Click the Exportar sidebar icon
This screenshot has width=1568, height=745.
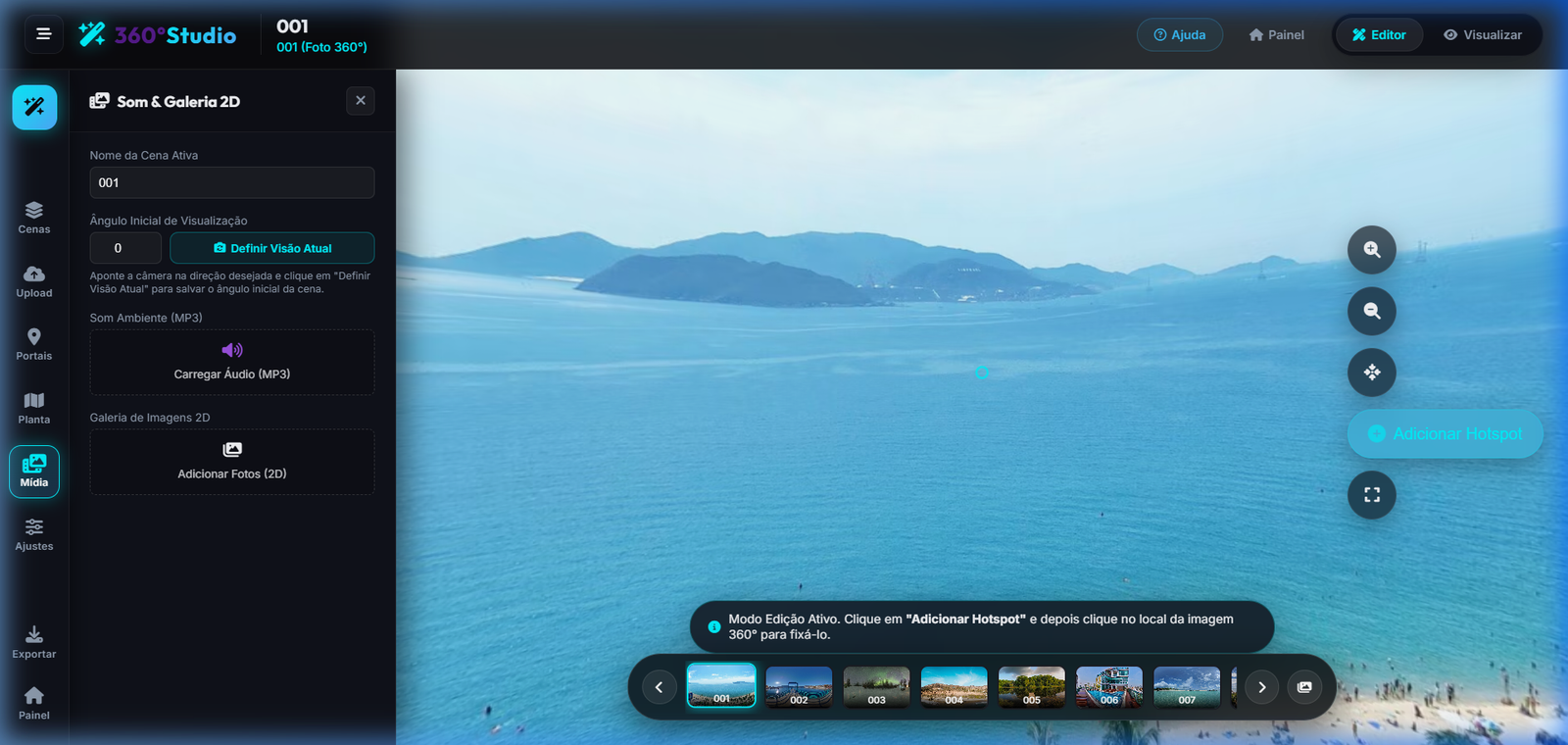point(34,642)
